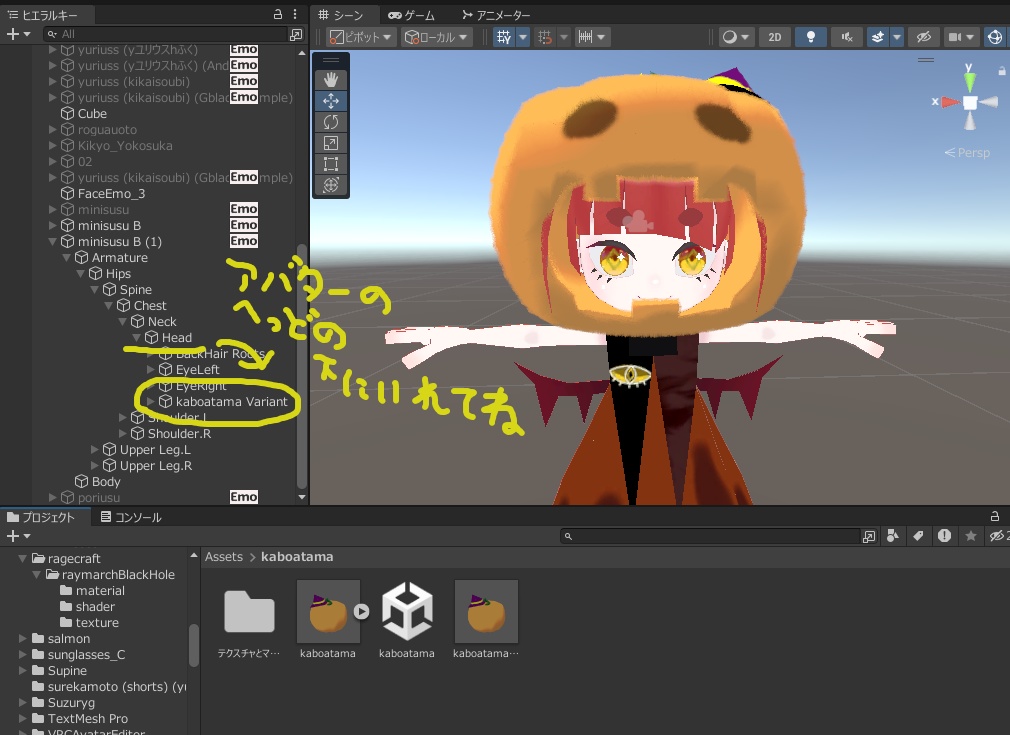Click the gizmo green Y axis cone
The width and height of the screenshot is (1010, 735).
click(x=969, y=81)
